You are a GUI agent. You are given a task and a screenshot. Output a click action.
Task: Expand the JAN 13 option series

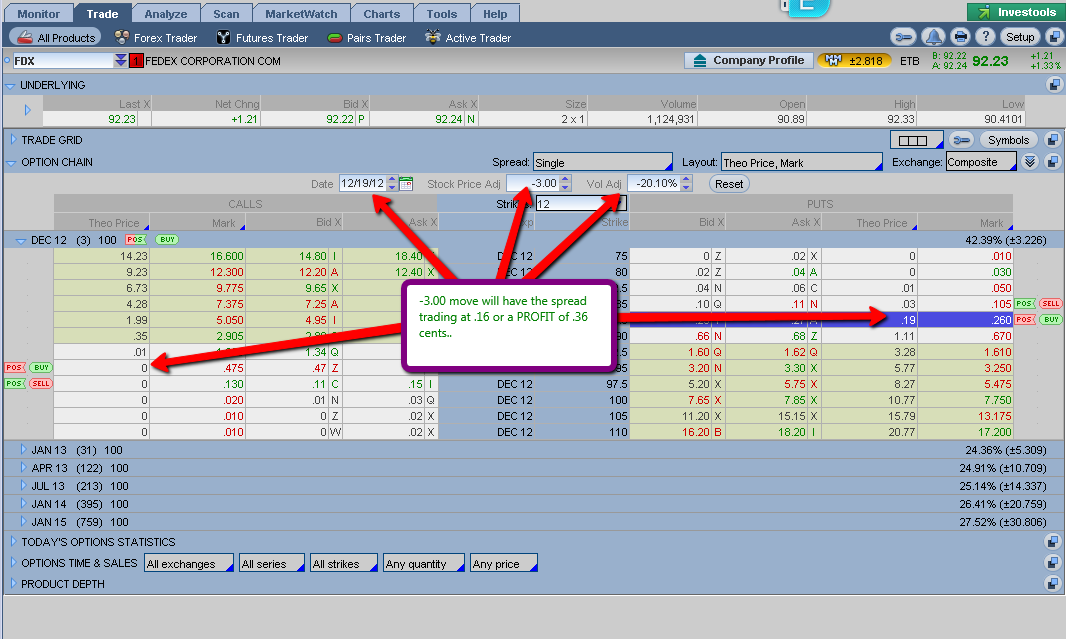click(24, 450)
